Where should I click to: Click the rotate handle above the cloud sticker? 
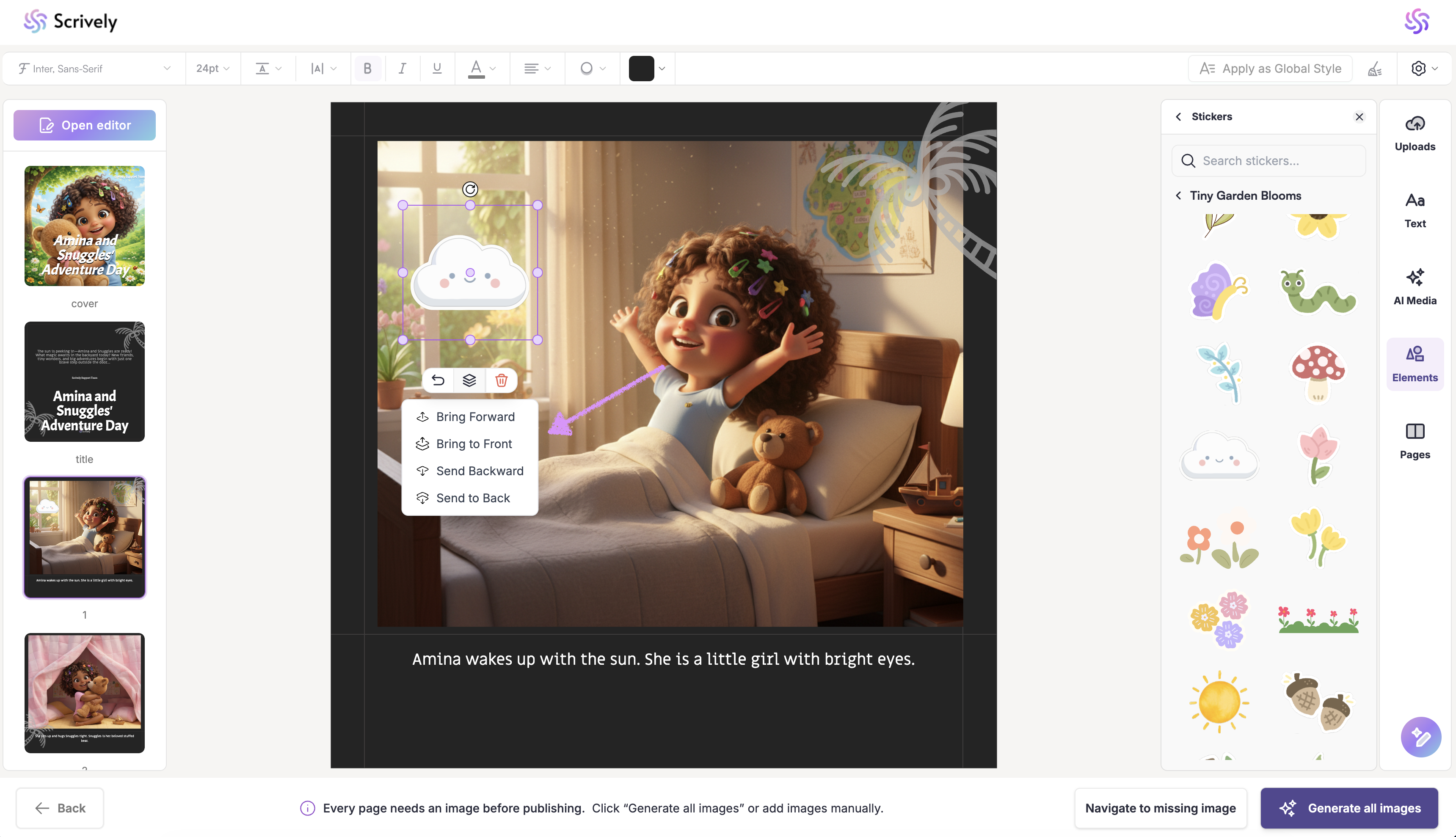[x=470, y=189]
